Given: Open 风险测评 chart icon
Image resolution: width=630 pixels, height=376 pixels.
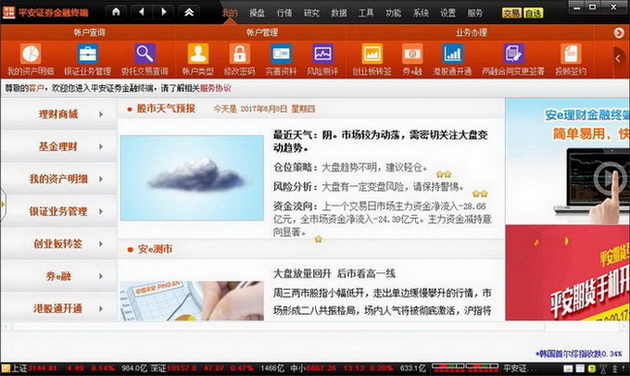Looking at the screenshot, I should coord(323,54).
